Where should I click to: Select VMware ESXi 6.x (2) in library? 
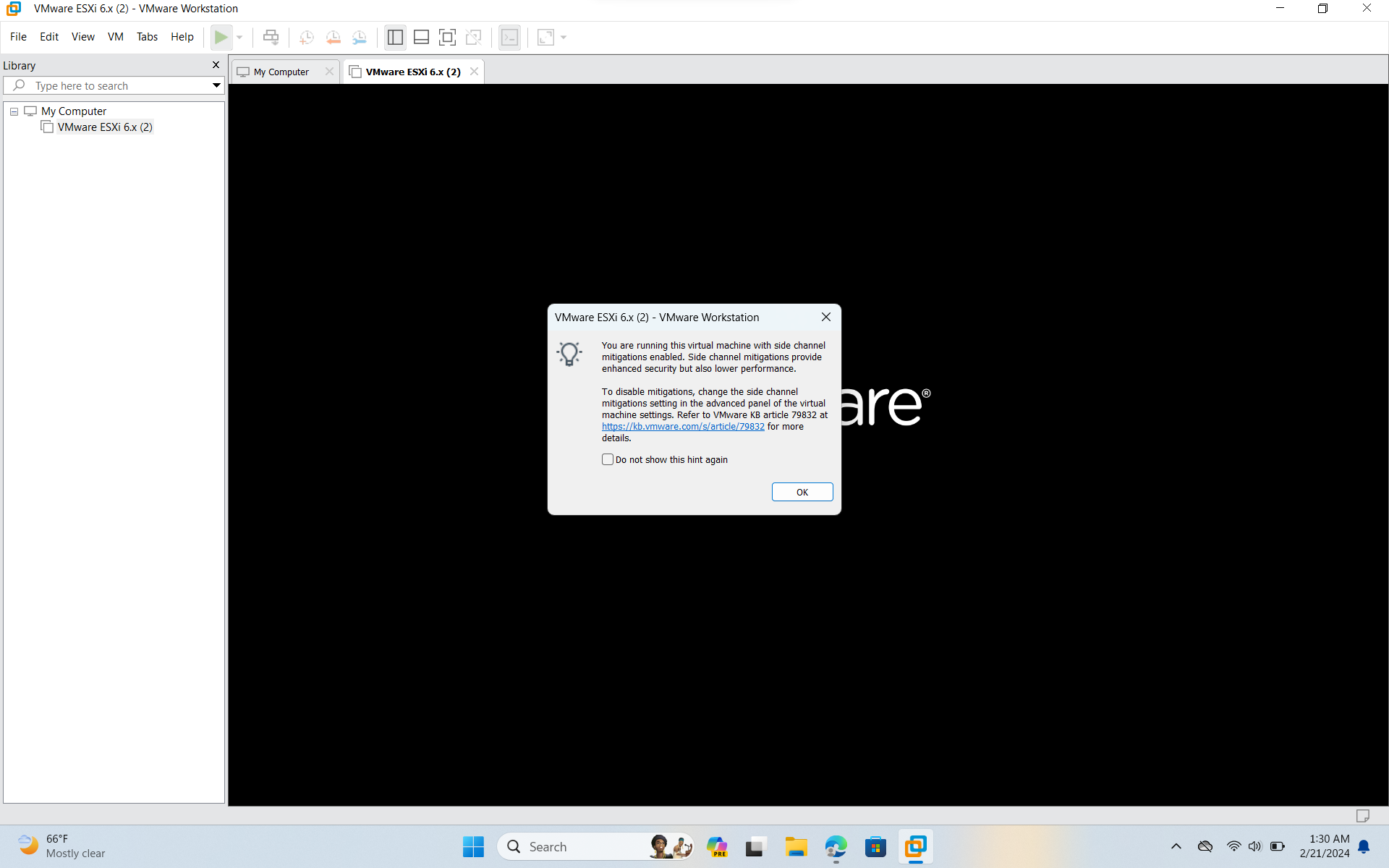tap(105, 127)
